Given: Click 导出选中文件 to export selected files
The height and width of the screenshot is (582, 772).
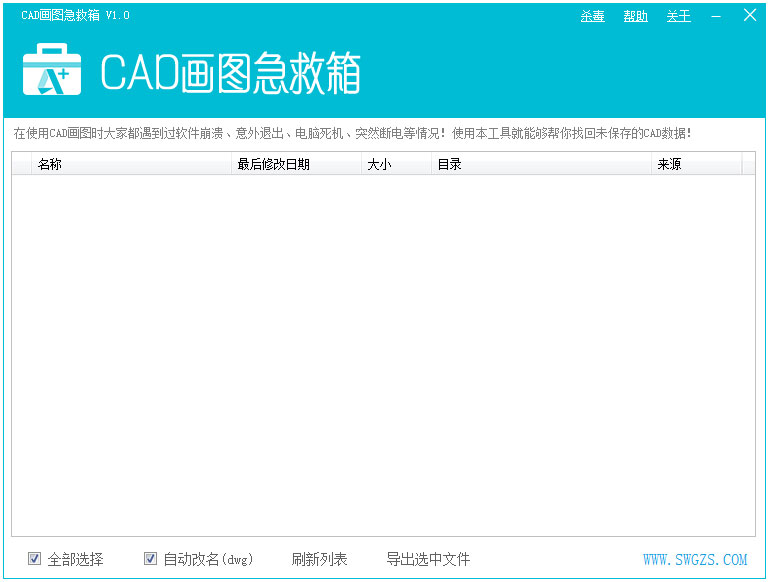Looking at the screenshot, I should (x=428, y=559).
